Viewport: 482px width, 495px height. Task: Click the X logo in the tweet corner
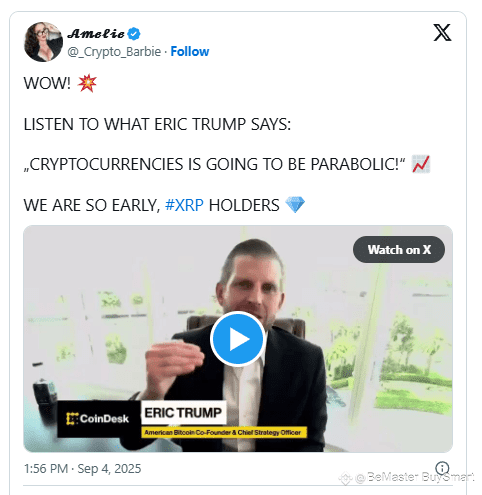[442, 33]
